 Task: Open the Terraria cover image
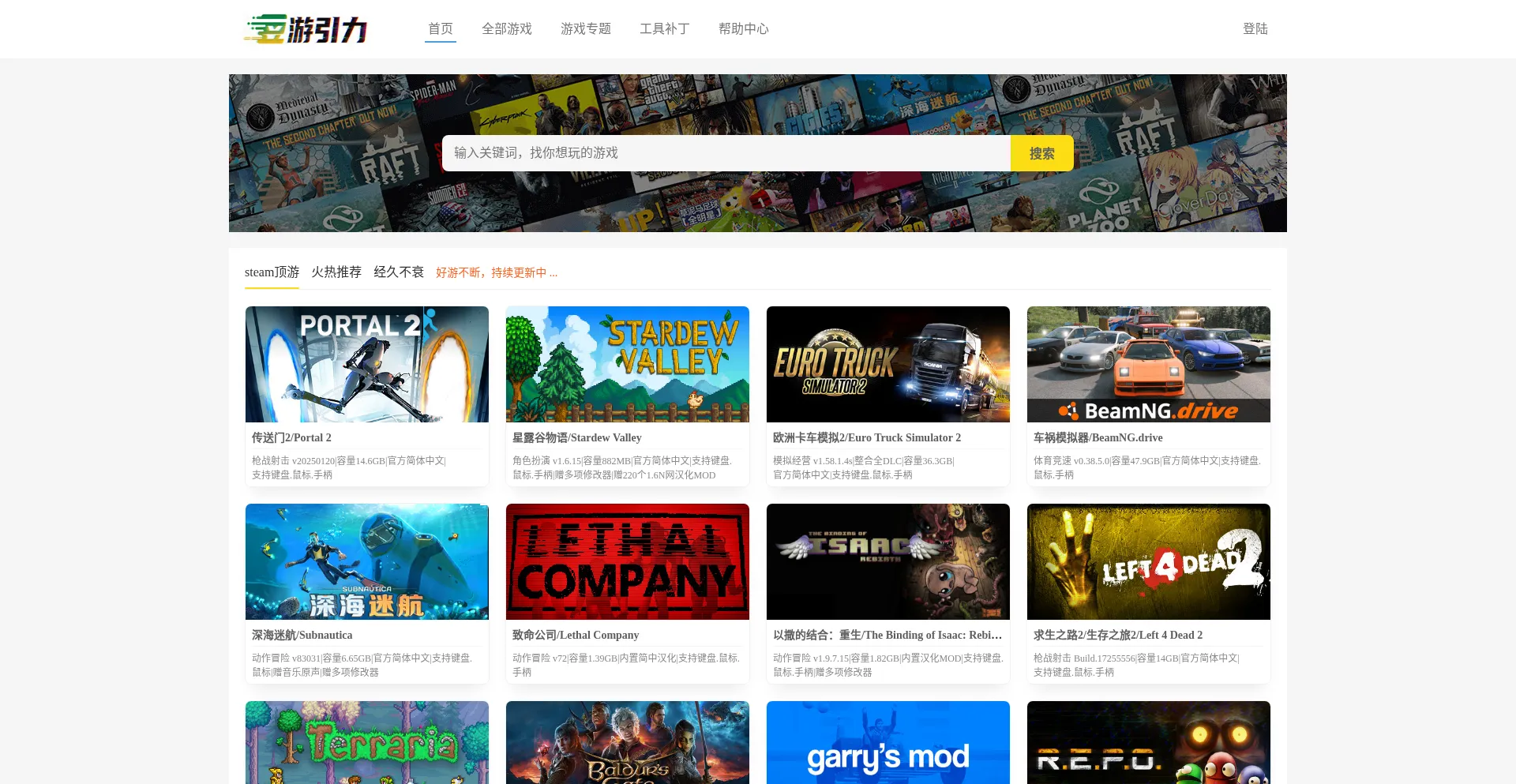367,742
